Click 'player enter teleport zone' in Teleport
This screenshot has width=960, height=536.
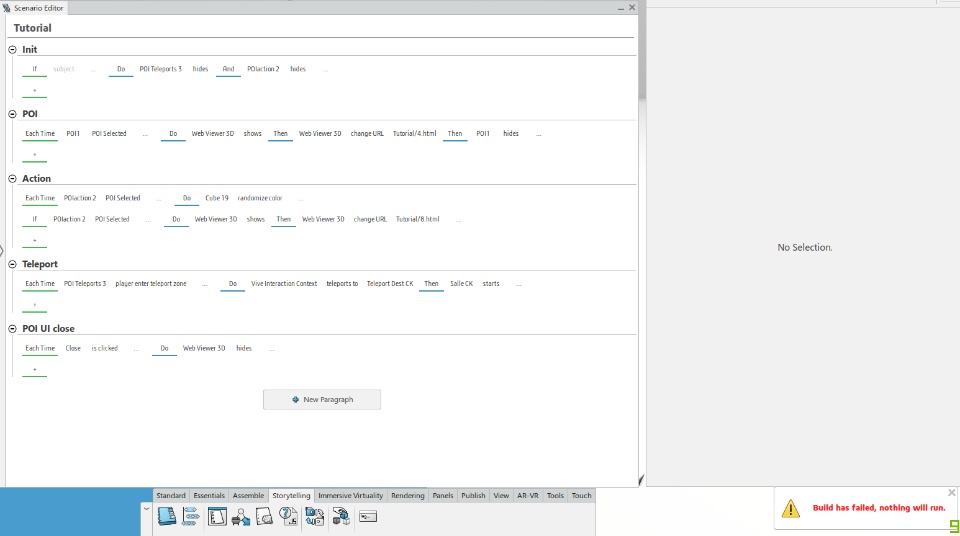pos(151,284)
